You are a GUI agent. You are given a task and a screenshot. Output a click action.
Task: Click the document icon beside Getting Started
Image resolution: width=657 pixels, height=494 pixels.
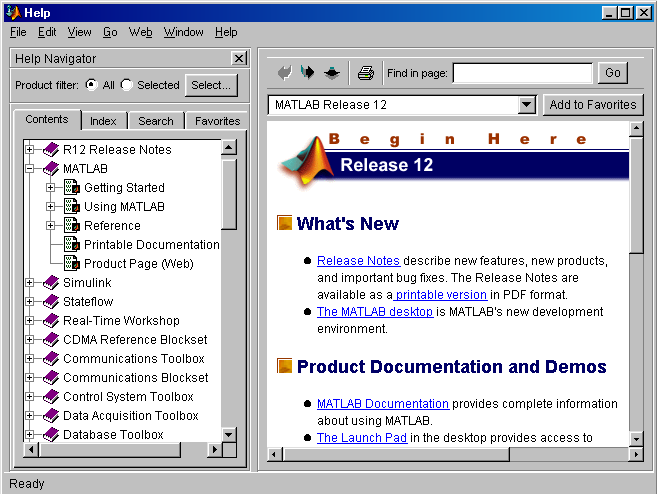pos(72,187)
